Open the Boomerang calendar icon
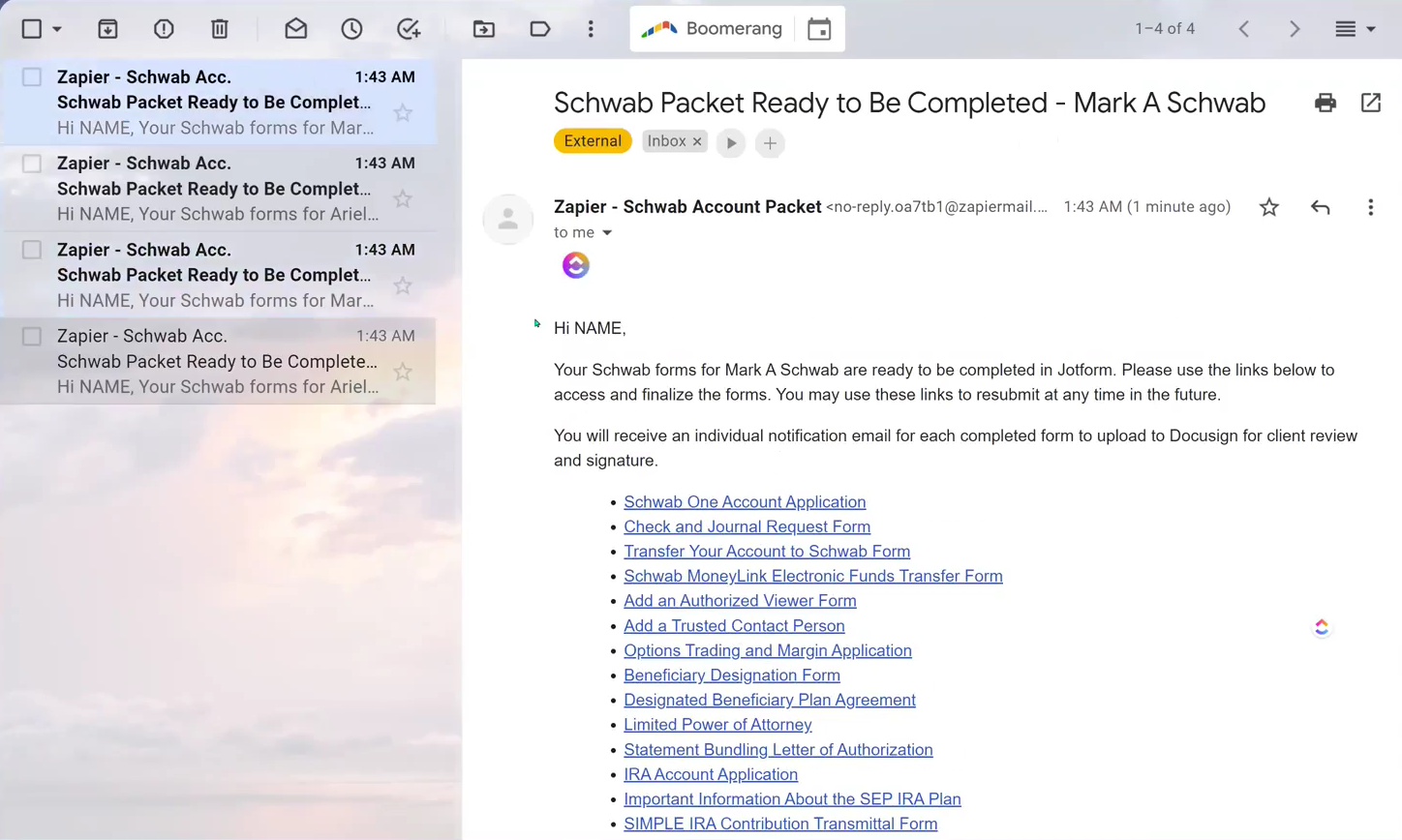1402x840 pixels. tap(819, 29)
